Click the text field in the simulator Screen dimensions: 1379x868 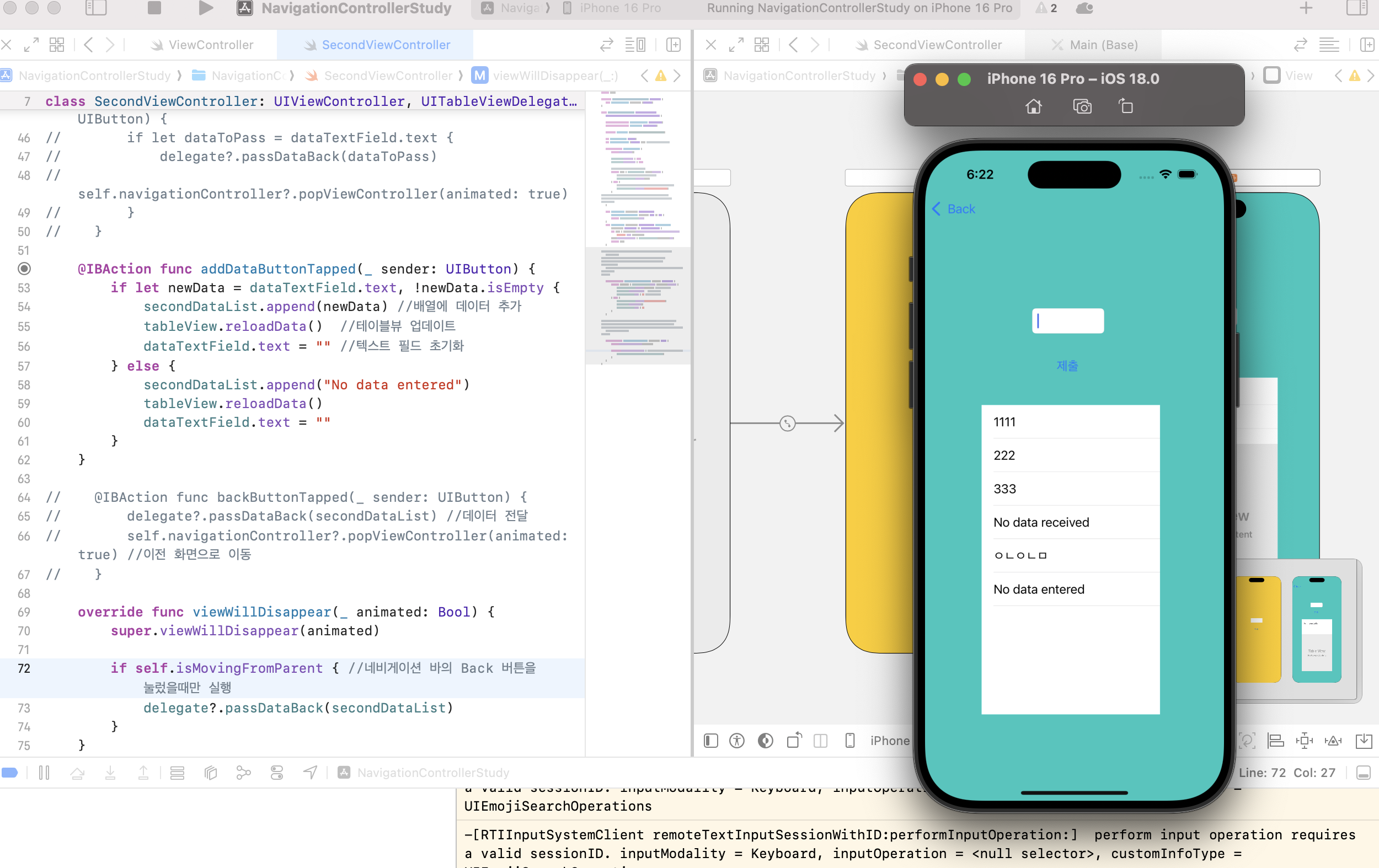[x=1068, y=320]
